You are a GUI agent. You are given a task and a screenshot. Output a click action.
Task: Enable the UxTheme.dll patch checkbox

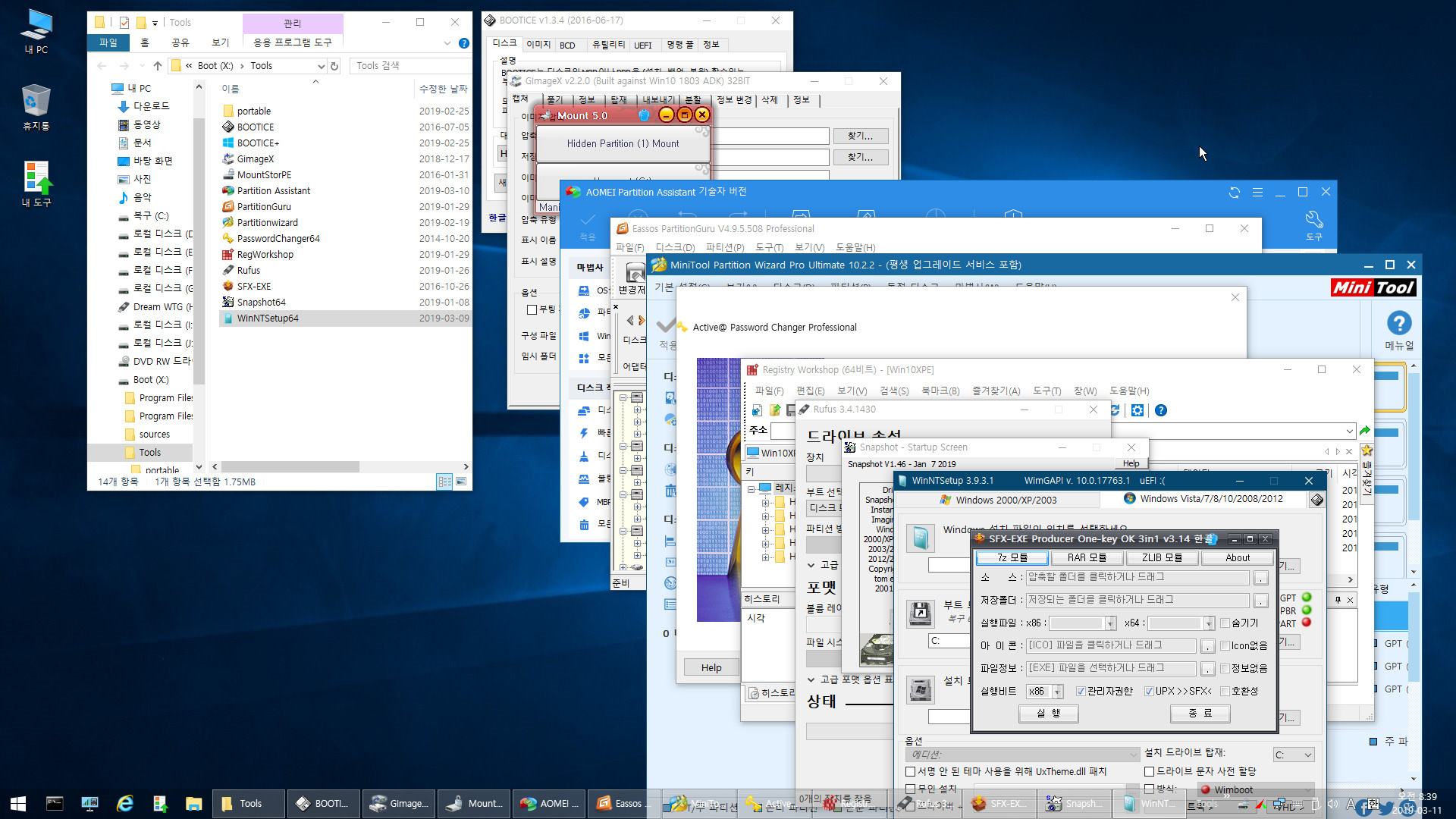(x=910, y=771)
